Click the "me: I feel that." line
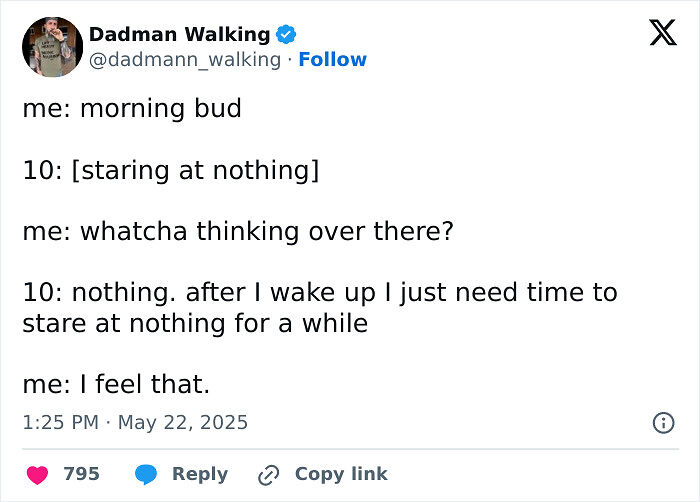Screen dimensions: 700x502 point(116,384)
